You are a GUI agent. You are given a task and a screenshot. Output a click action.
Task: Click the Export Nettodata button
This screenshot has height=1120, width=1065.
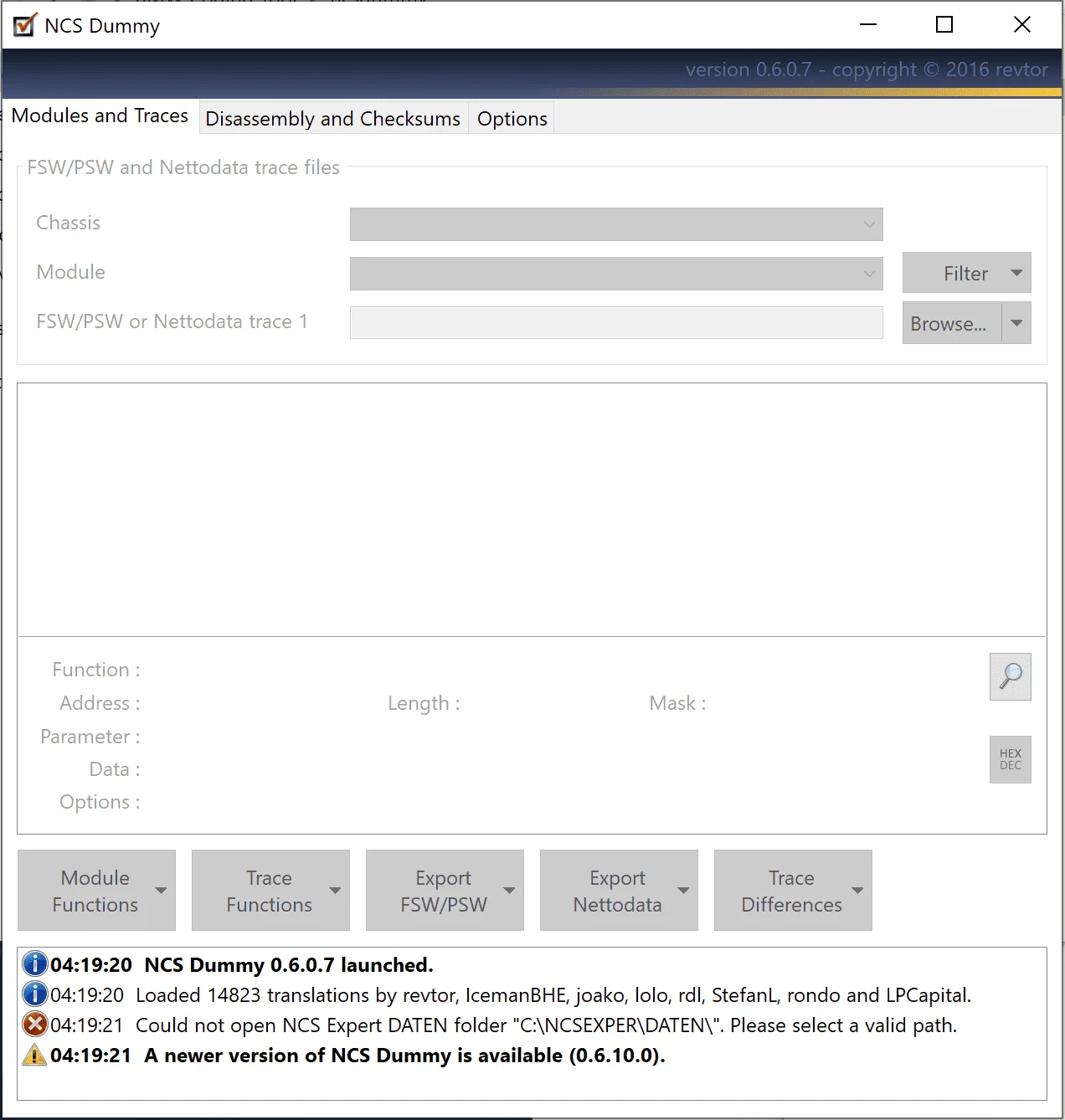(x=618, y=891)
